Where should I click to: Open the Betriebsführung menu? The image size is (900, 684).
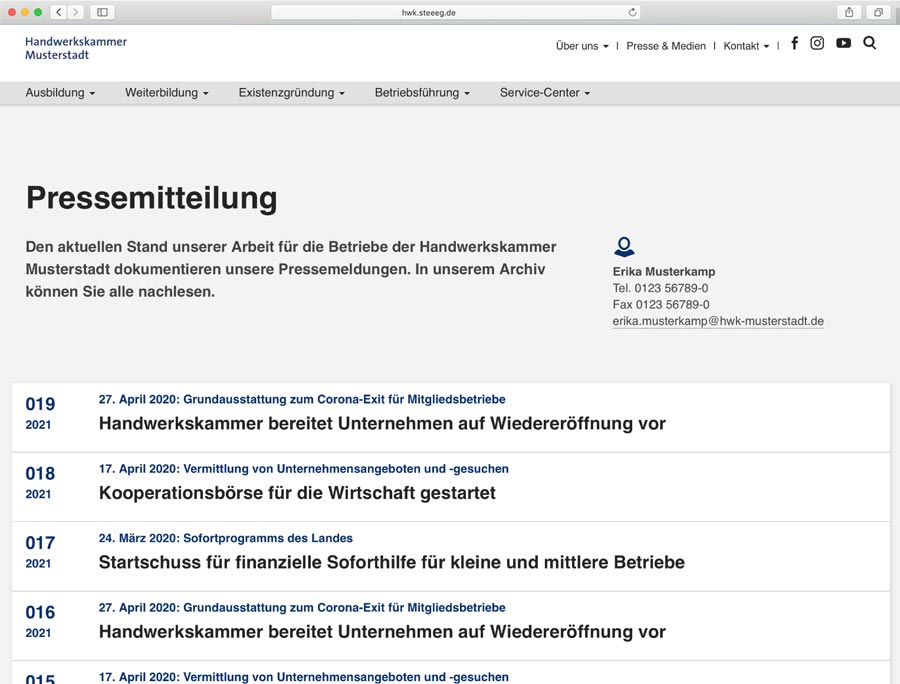click(x=422, y=93)
